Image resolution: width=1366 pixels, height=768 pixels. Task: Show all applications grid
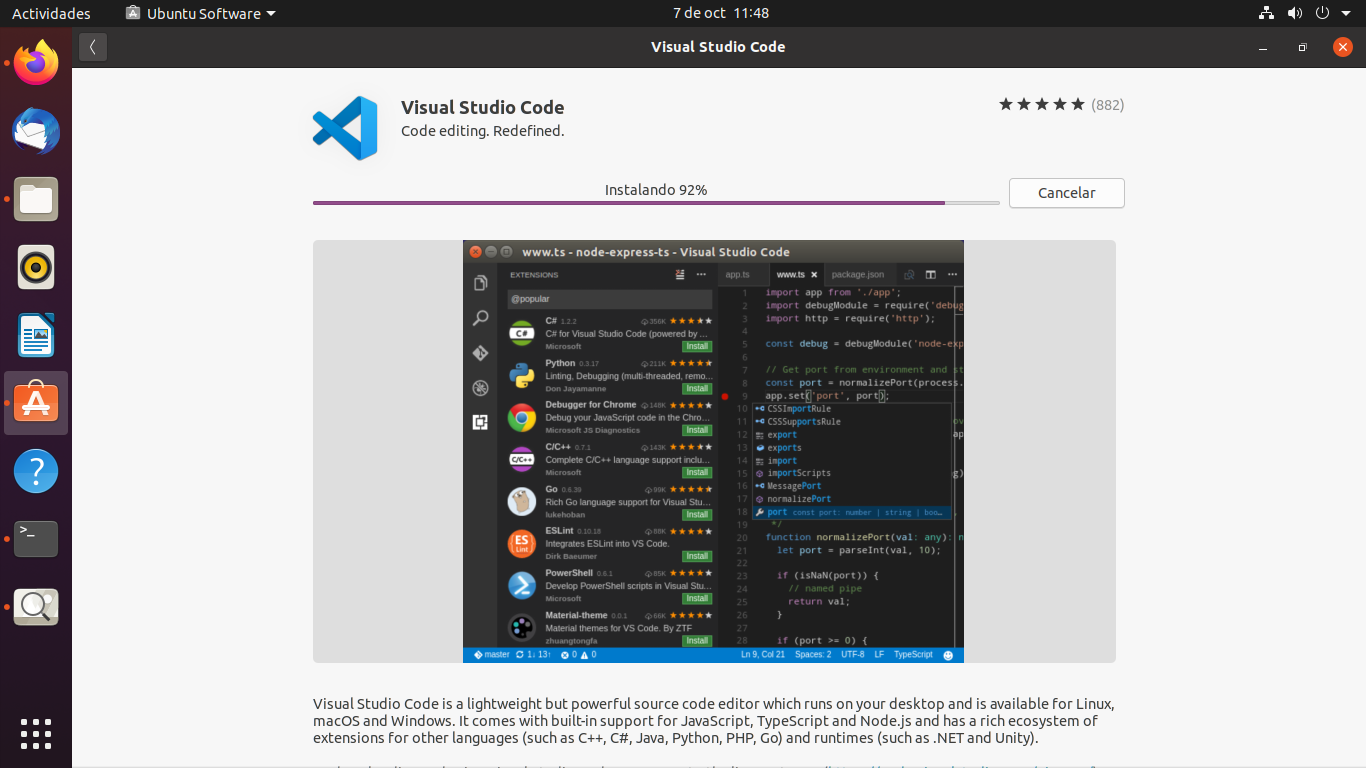[x=36, y=733]
